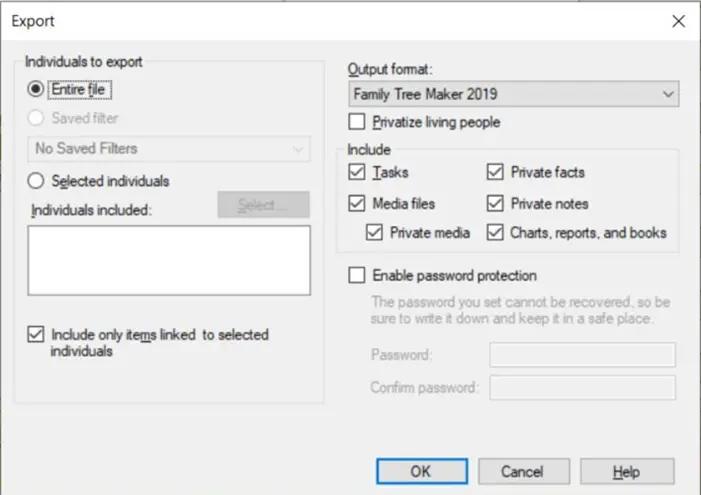Viewport: 701px width, 495px height.
Task: Enable Privatize living people checkbox
Action: tap(357, 122)
